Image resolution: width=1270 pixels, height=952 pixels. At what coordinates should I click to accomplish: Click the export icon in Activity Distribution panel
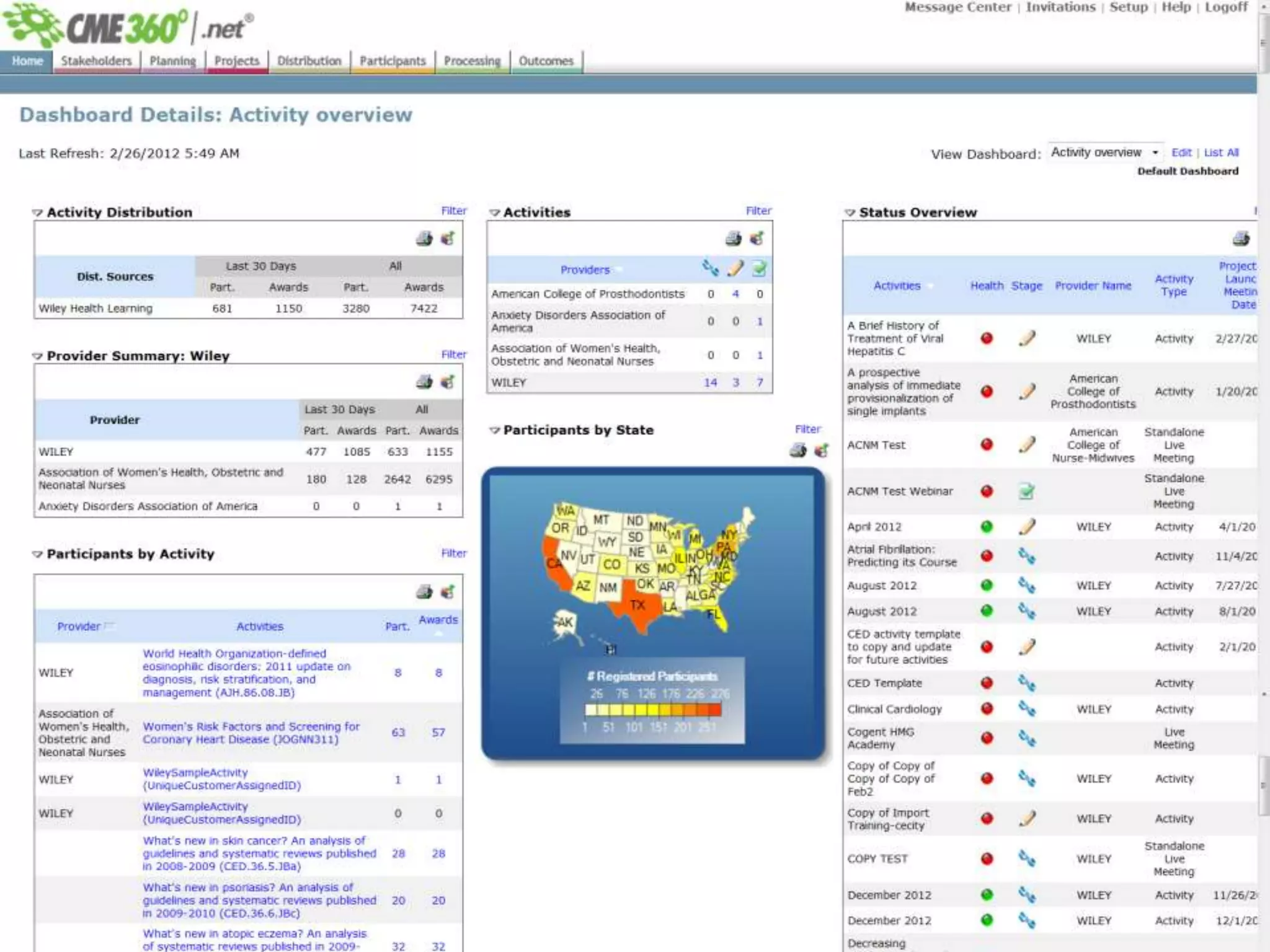(448, 239)
